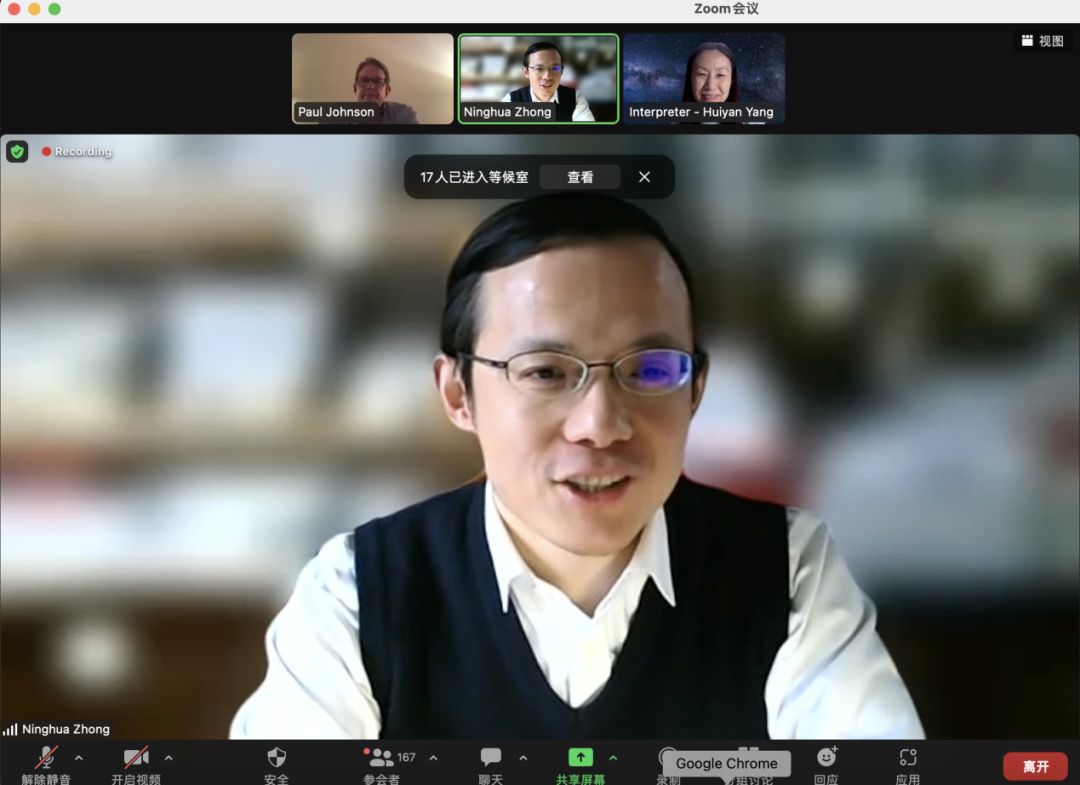Expand share screen options arrow

point(613,758)
